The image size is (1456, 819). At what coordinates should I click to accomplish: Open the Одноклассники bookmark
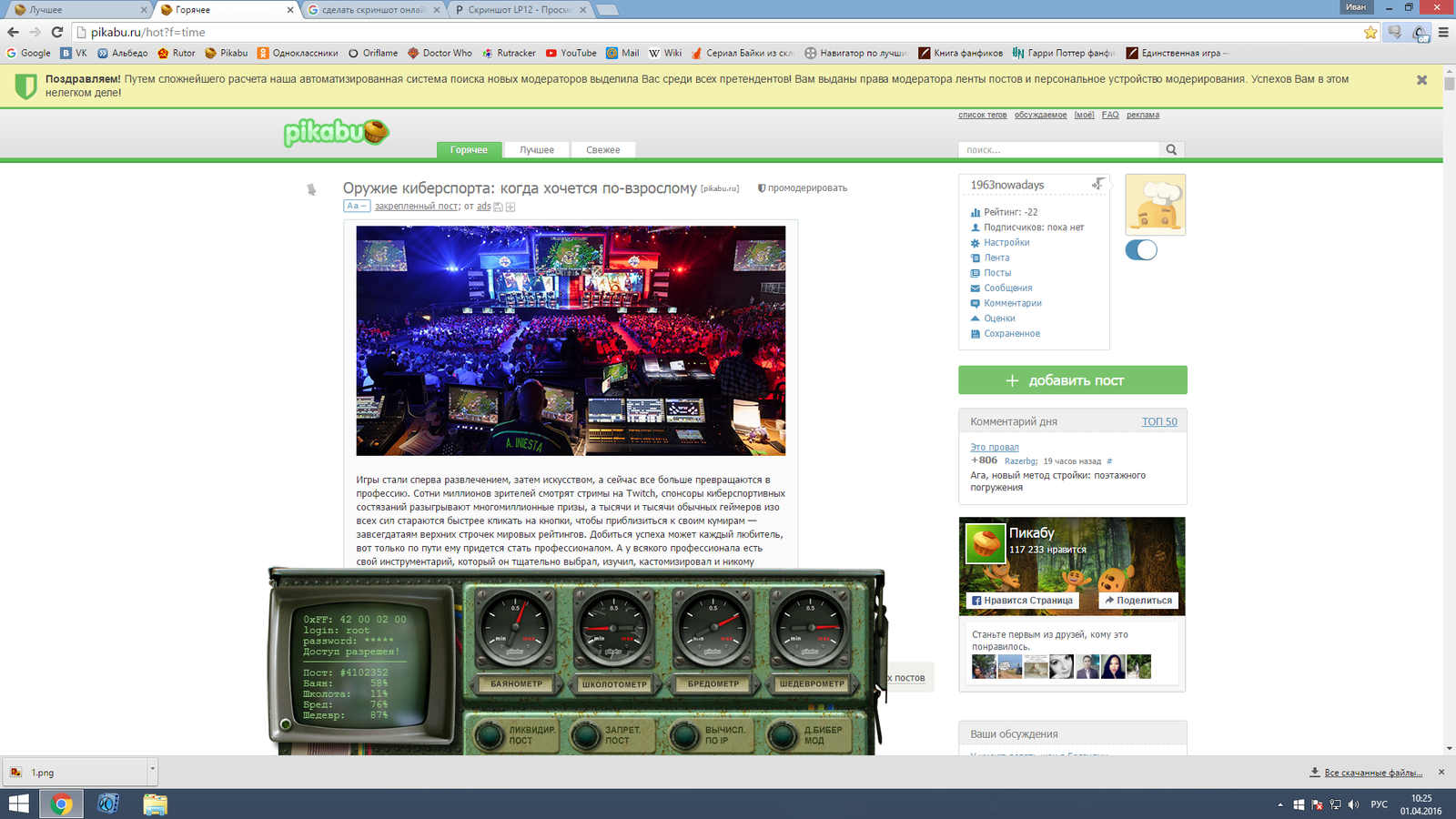point(298,53)
